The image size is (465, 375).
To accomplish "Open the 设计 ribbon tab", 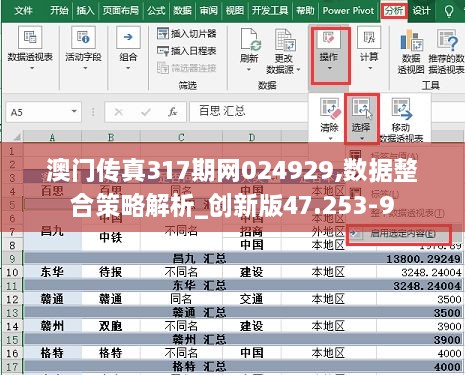I will (x=421, y=11).
